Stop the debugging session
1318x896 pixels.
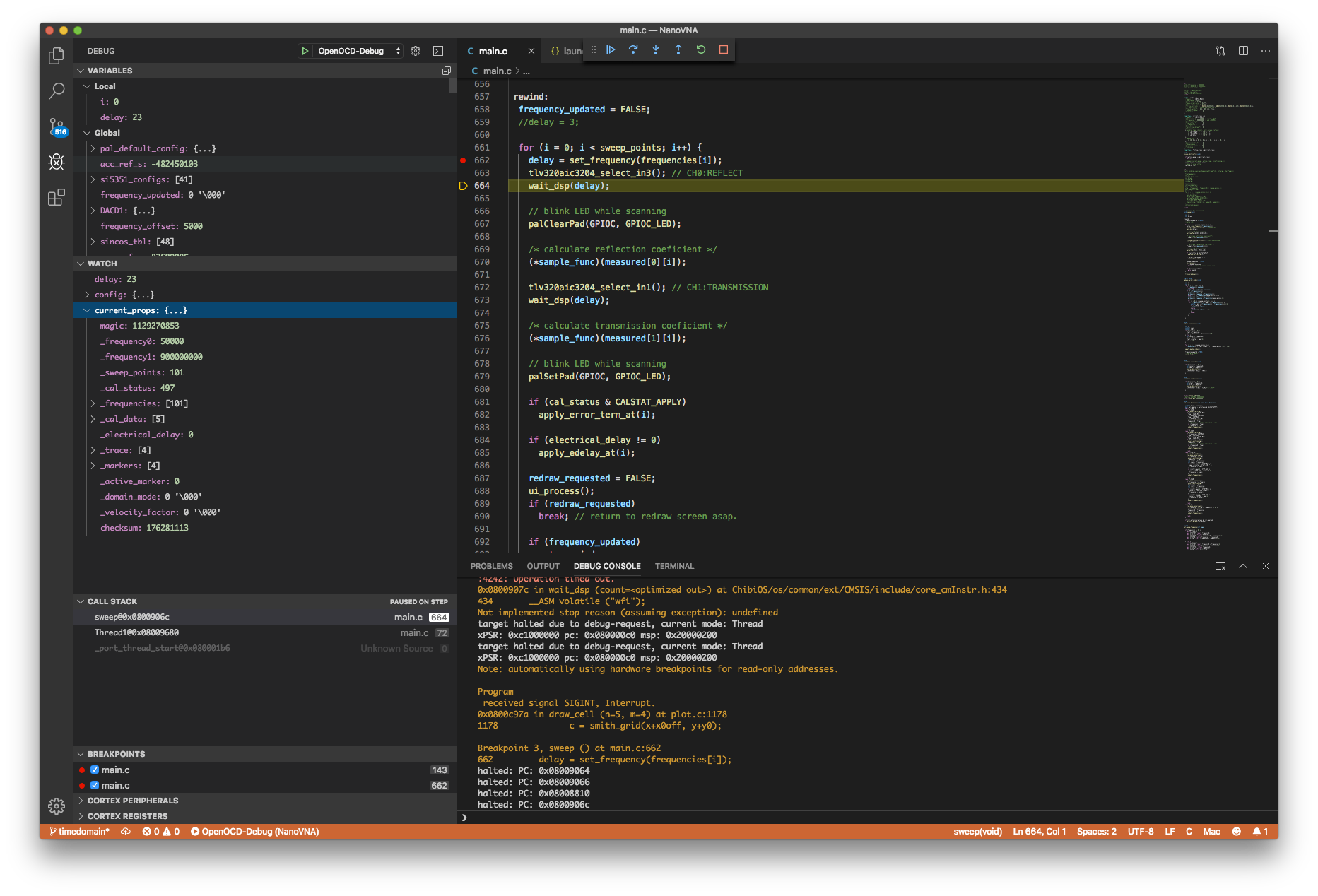coord(724,49)
